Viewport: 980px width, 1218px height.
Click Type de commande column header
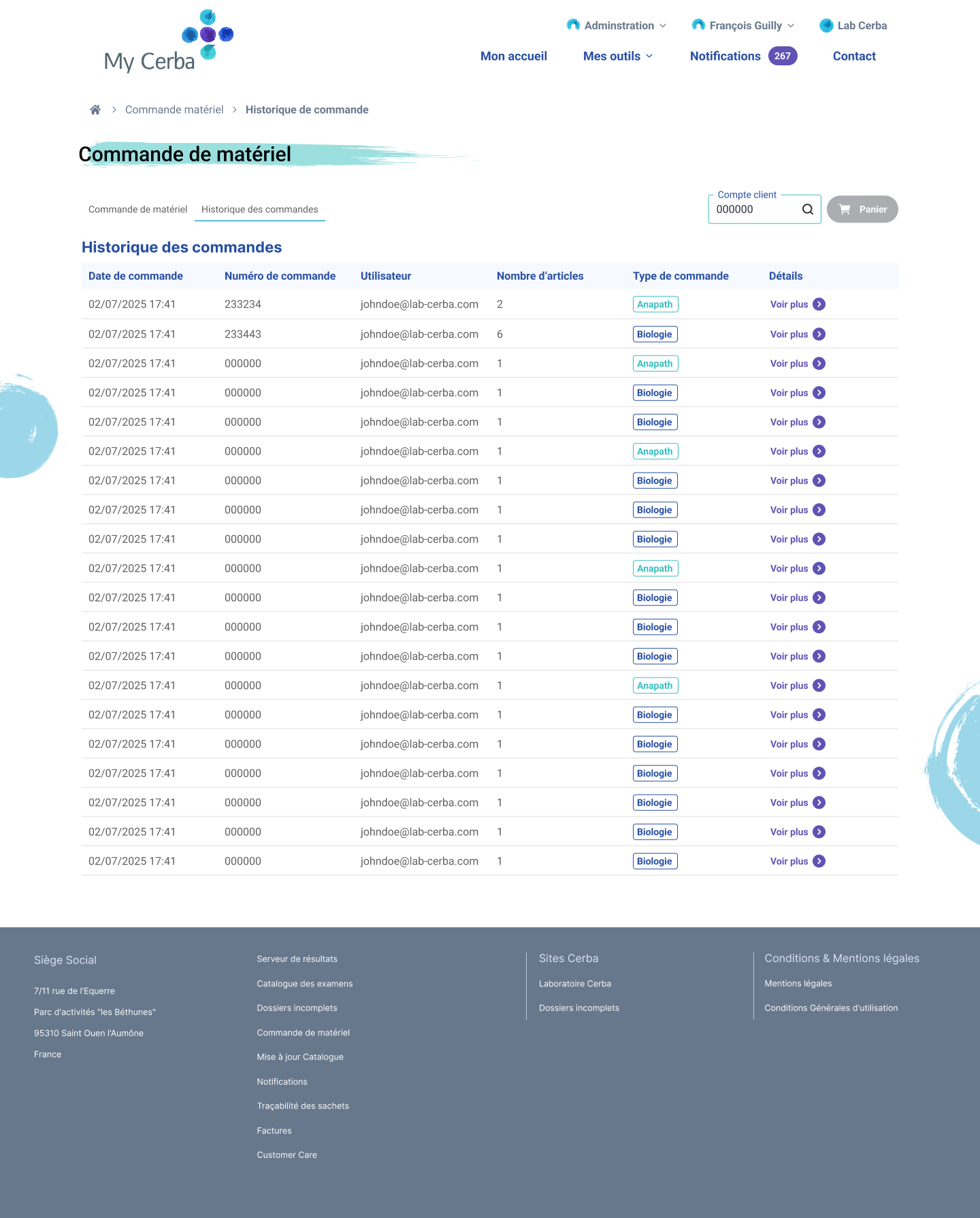point(681,276)
